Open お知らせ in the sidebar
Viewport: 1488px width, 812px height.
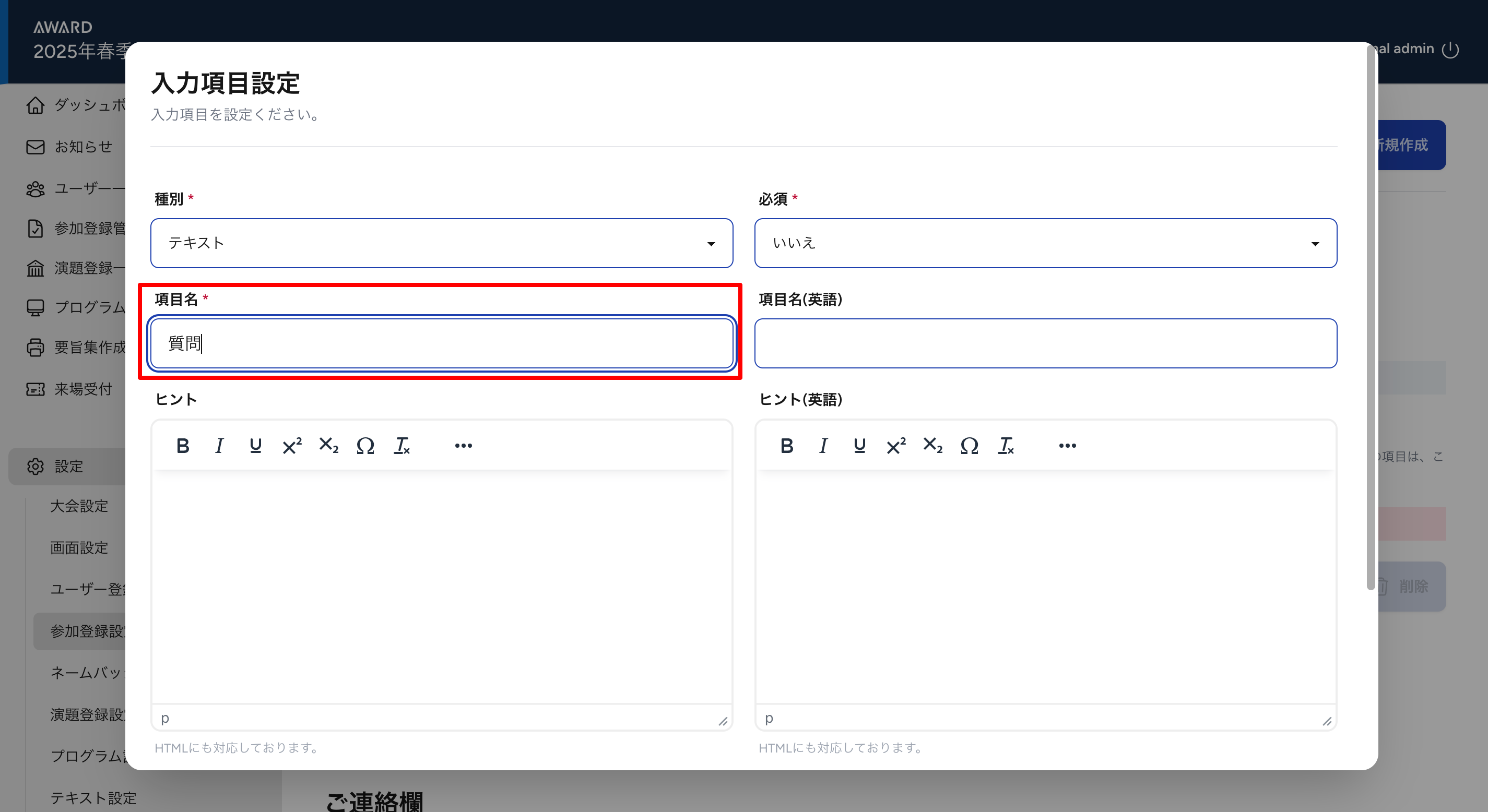point(83,147)
